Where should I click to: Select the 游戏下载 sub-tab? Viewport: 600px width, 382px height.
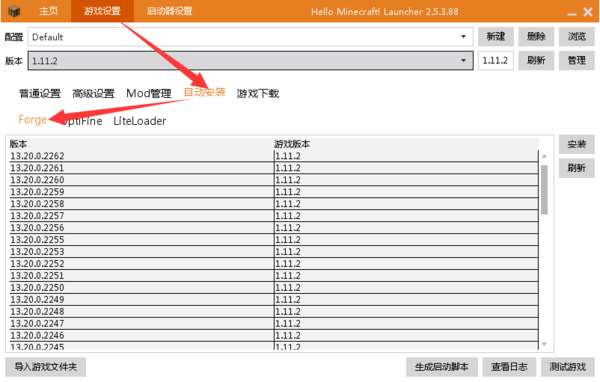[x=258, y=93]
